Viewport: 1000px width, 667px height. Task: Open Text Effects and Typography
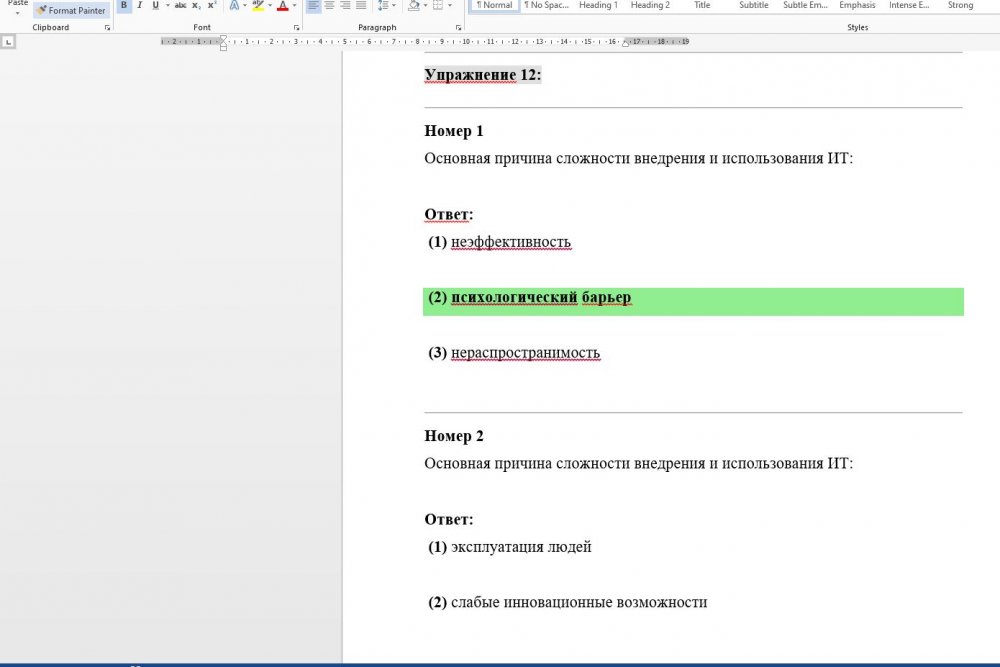(x=234, y=6)
